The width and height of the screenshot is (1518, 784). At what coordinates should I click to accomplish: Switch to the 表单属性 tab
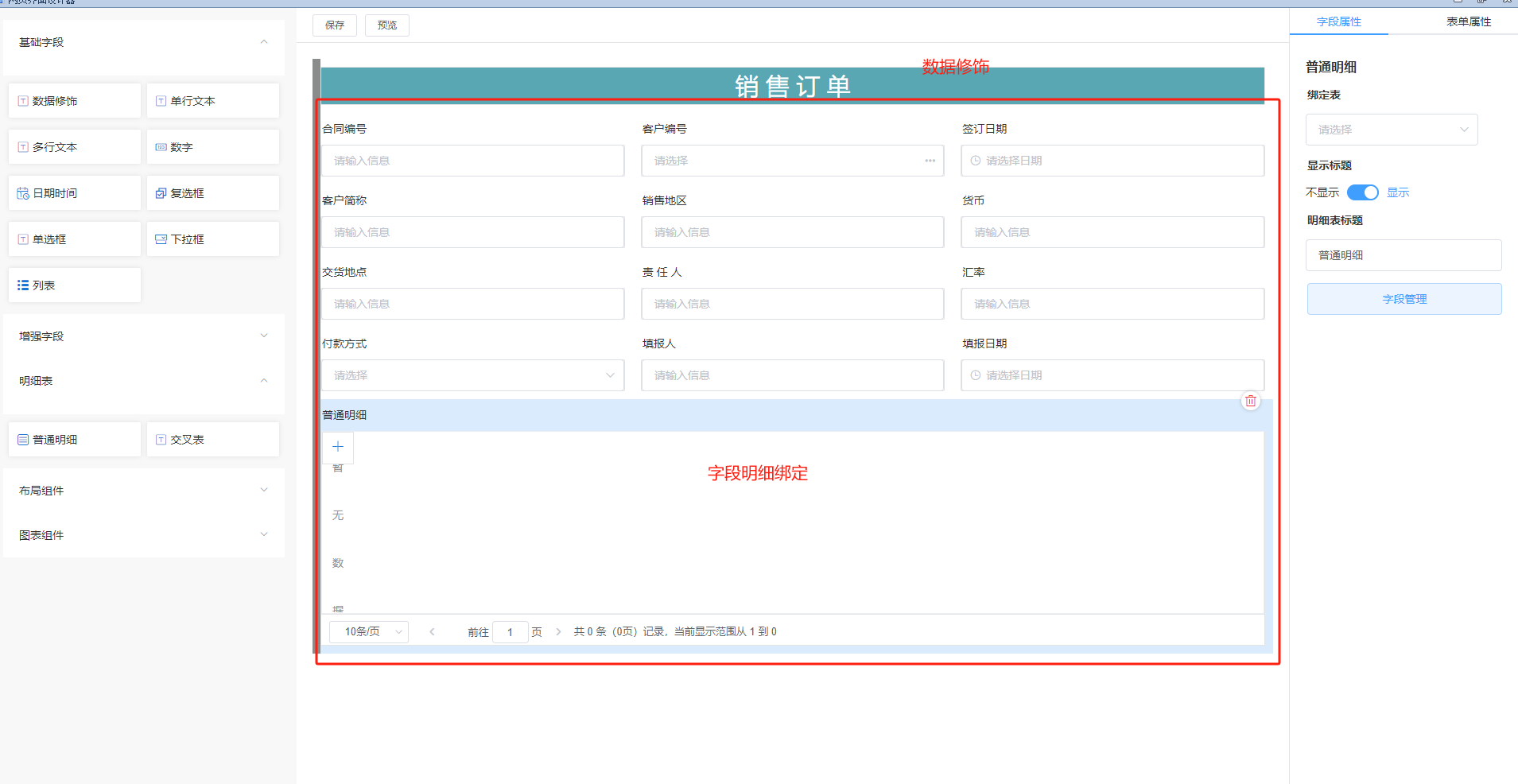[x=1468, y=21]
